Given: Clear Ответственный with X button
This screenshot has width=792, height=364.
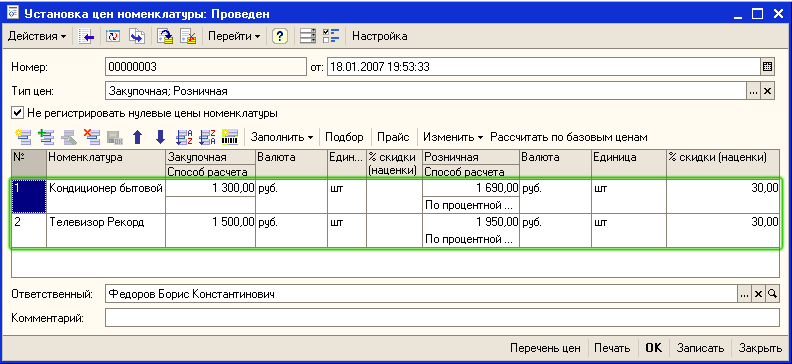Looking at the screenshot, I should click(758, 294).
